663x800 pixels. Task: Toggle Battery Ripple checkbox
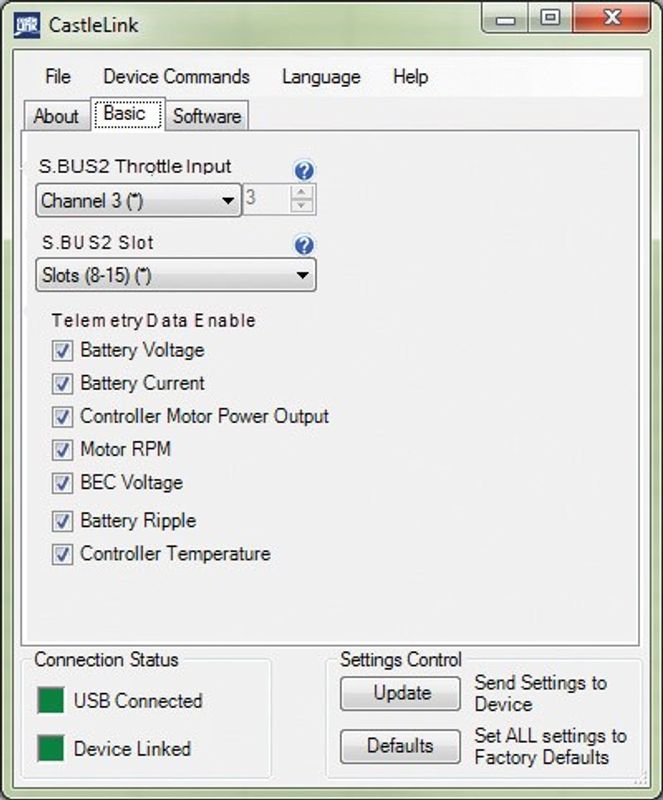point(62,521)
